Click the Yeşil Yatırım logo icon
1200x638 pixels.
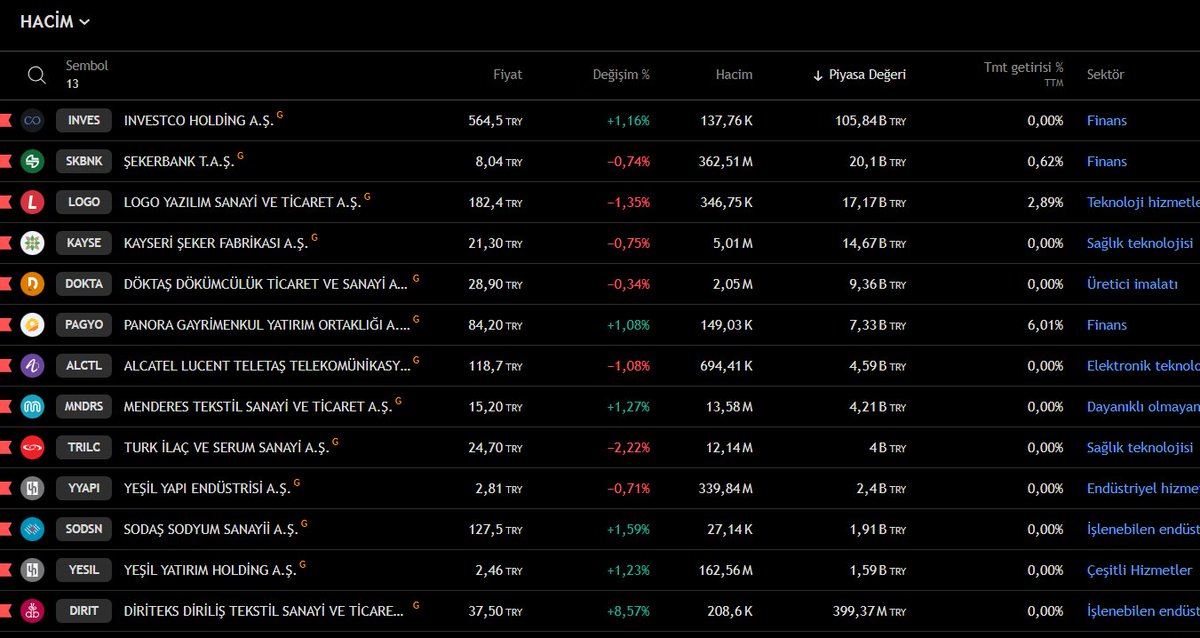click(x=33, y=570)
